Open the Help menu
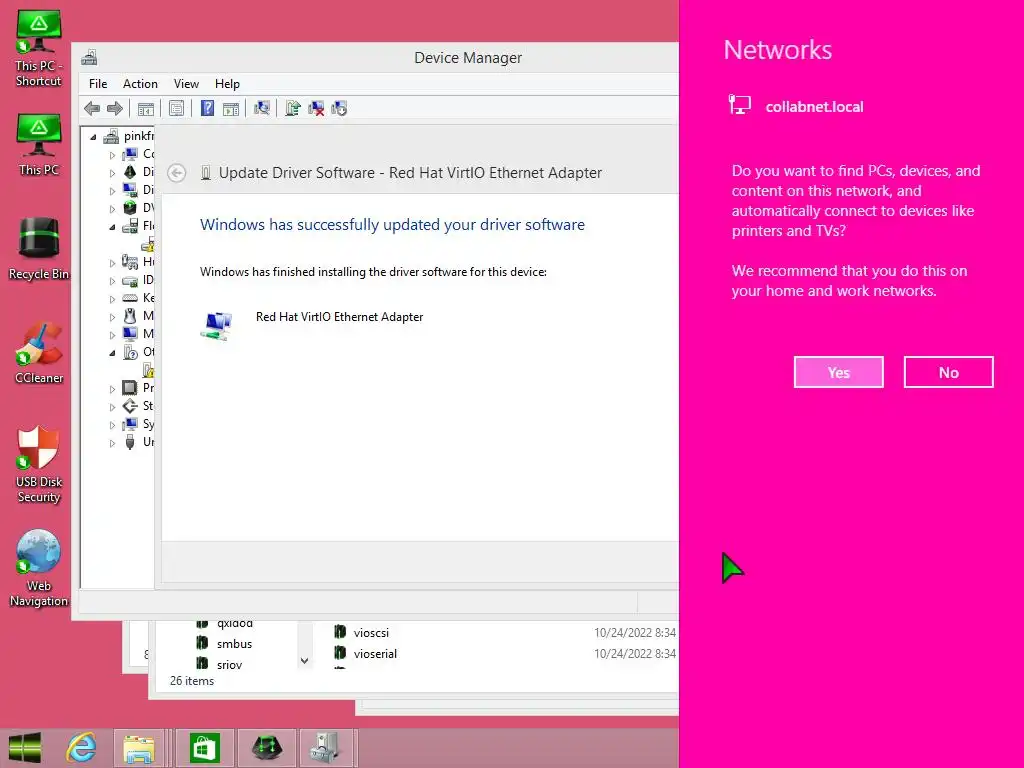Image resolution: width=1024 pixels, height=768 pixels. pos(227,84)
